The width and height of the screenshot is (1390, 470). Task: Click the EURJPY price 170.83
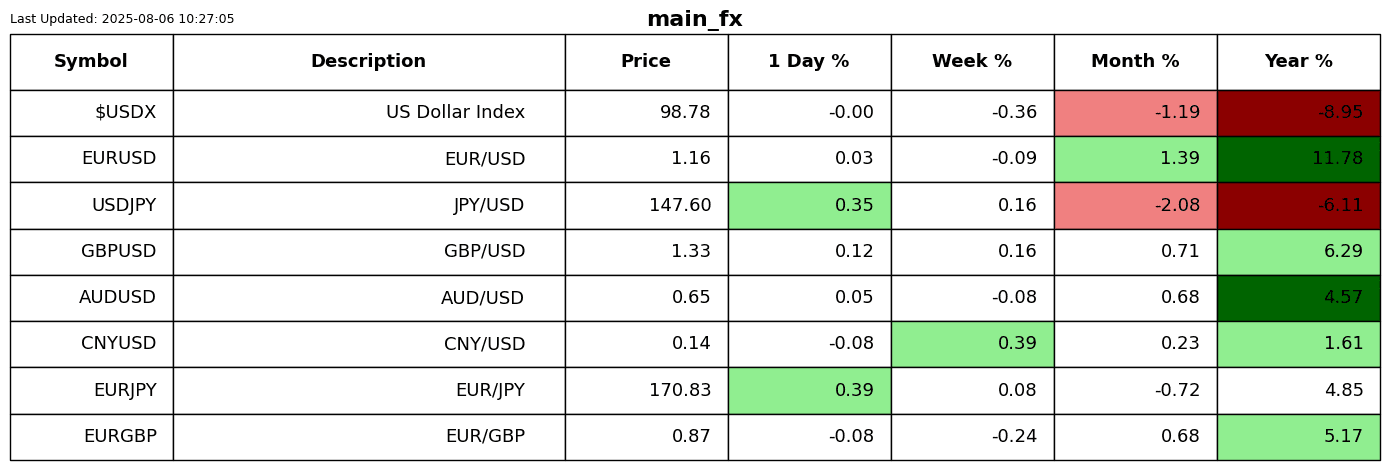[680, 391]
